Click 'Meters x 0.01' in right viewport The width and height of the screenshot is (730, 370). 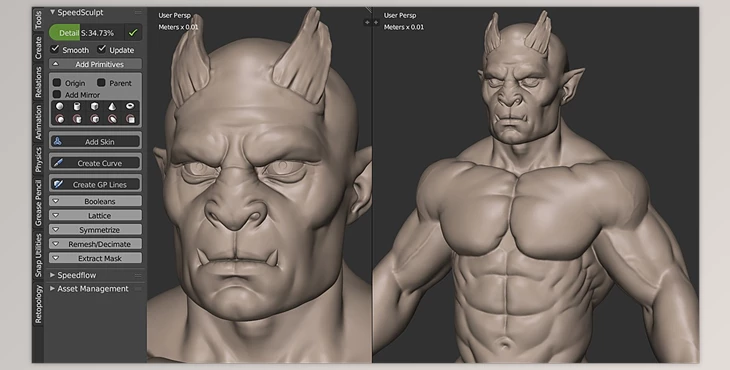tap(404, 27)
